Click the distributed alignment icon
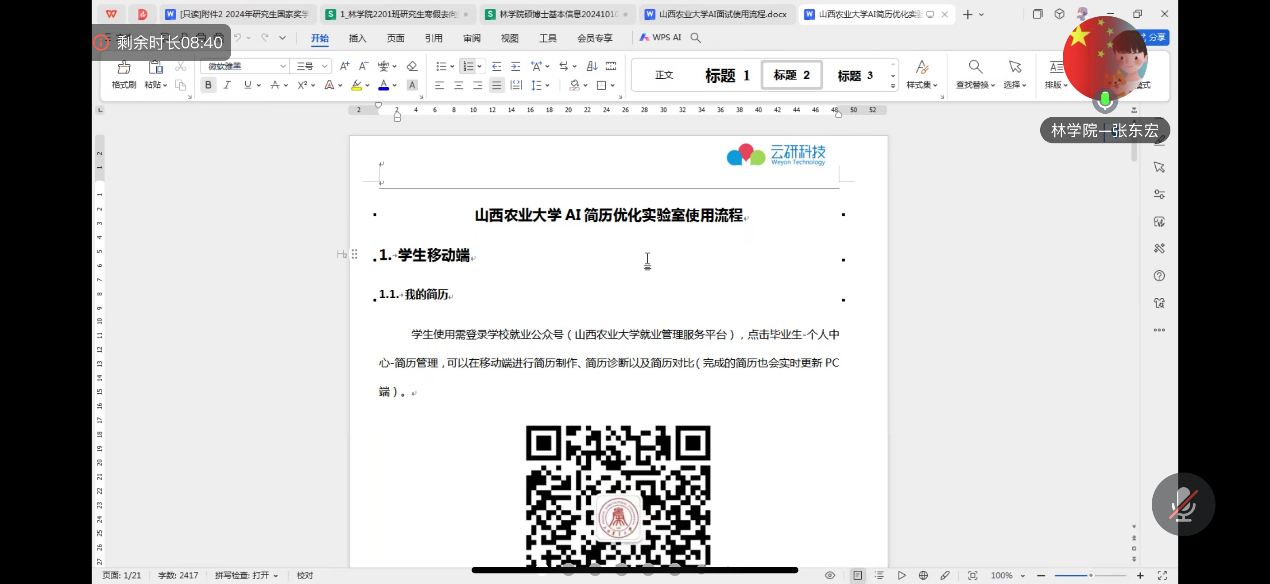 coord(516,85)
